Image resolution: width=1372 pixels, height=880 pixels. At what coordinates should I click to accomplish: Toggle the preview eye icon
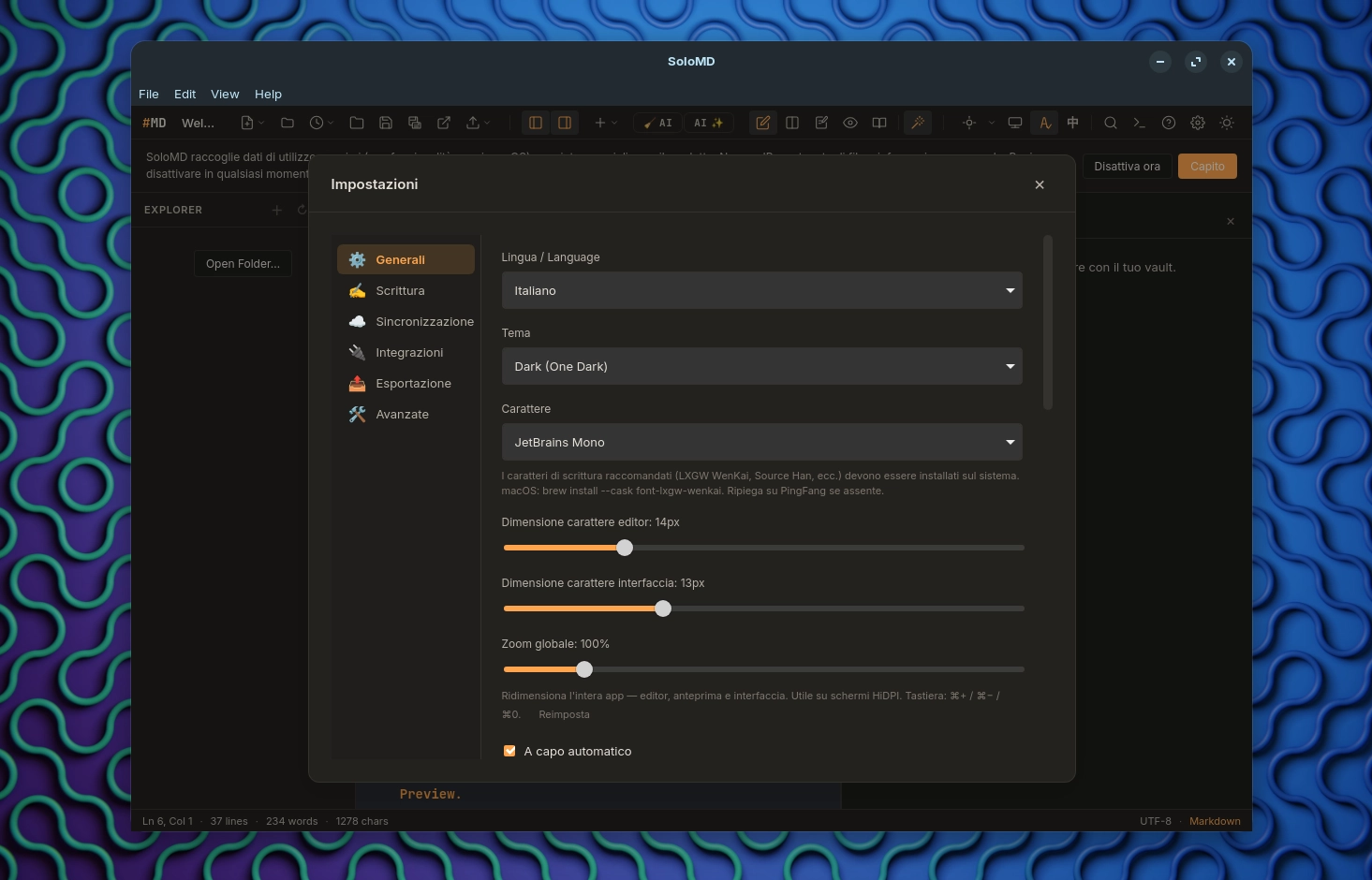850,123
